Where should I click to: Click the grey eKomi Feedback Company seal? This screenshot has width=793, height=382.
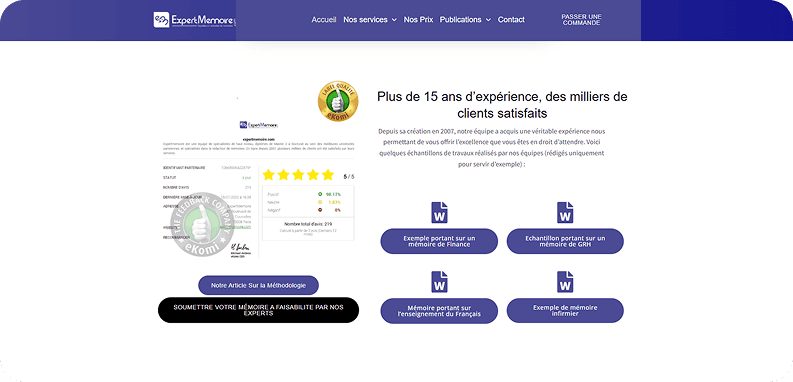pyautogui.click(x=202, y=223)
